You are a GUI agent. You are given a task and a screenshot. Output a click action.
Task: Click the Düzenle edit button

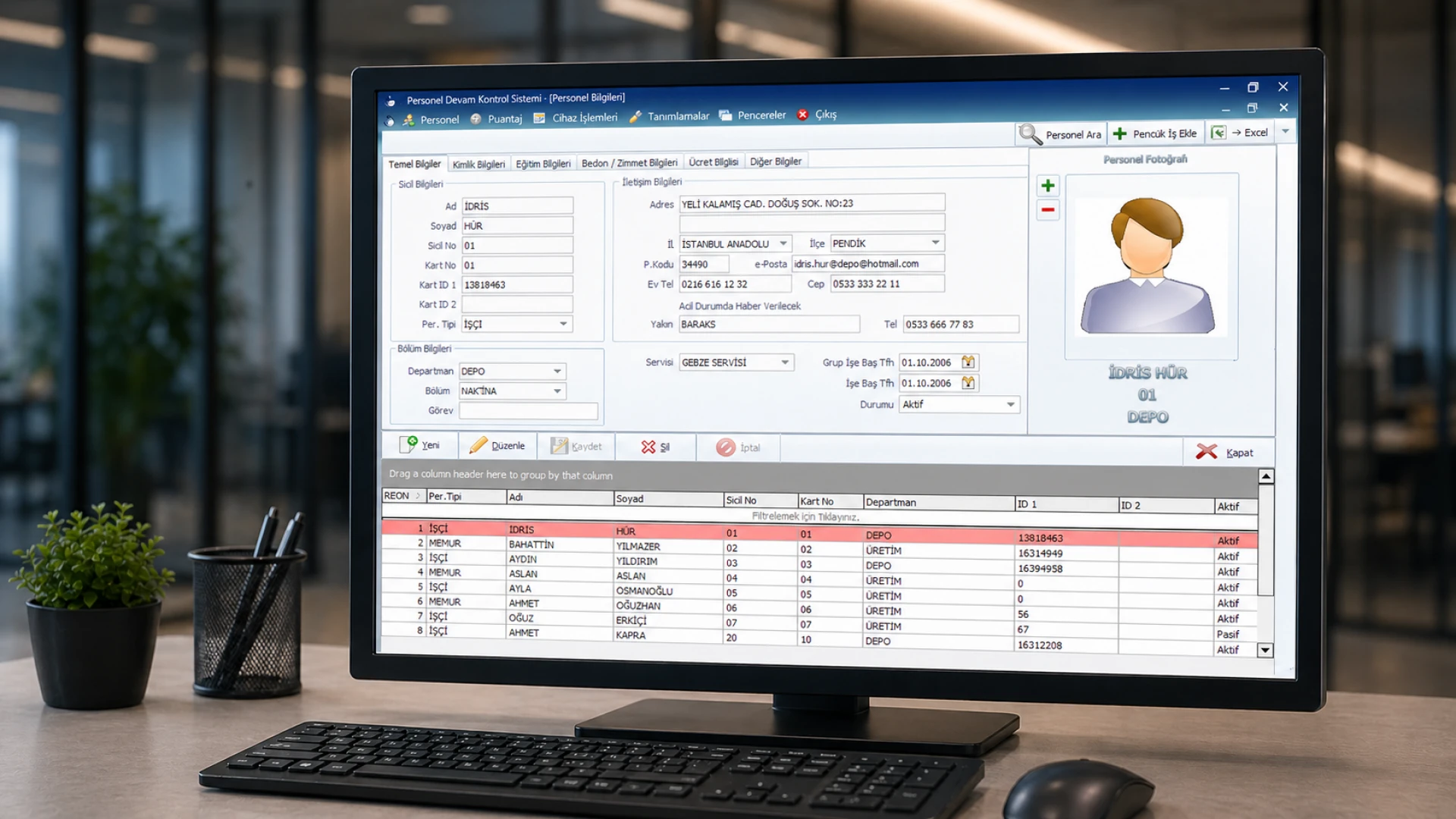497,446
